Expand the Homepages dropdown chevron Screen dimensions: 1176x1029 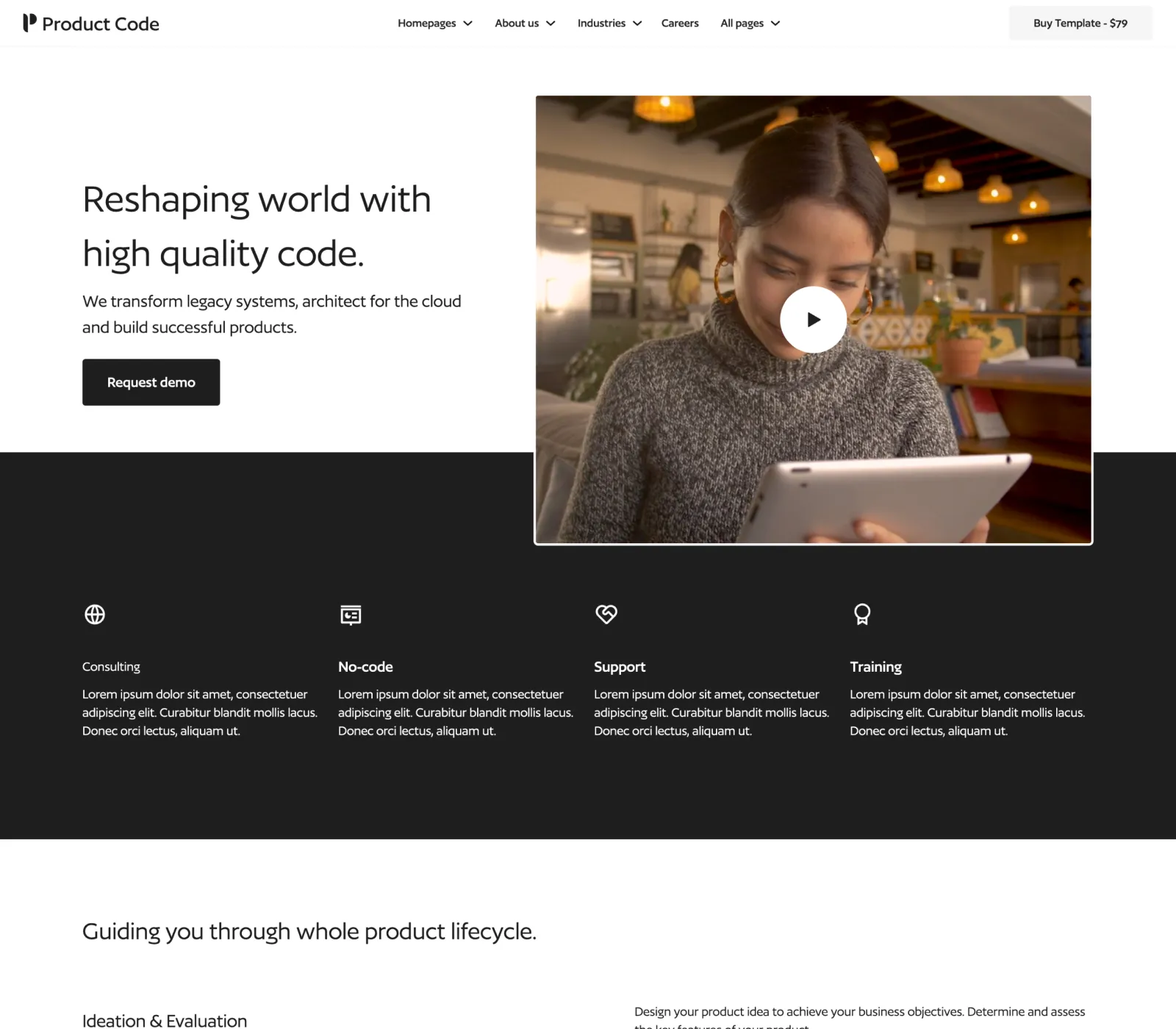[468, 24]
